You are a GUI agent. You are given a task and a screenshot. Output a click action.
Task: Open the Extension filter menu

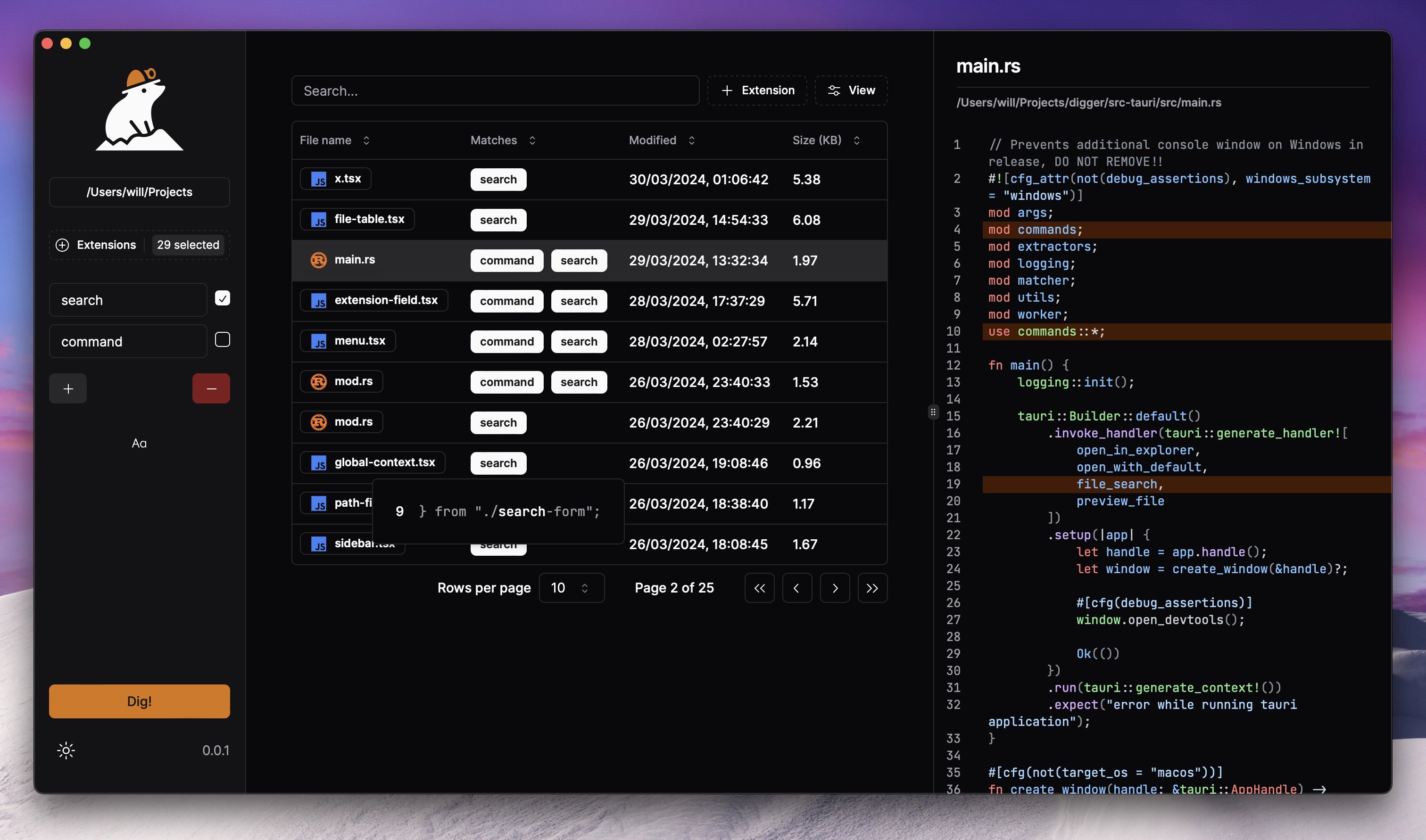click(757, 91)
